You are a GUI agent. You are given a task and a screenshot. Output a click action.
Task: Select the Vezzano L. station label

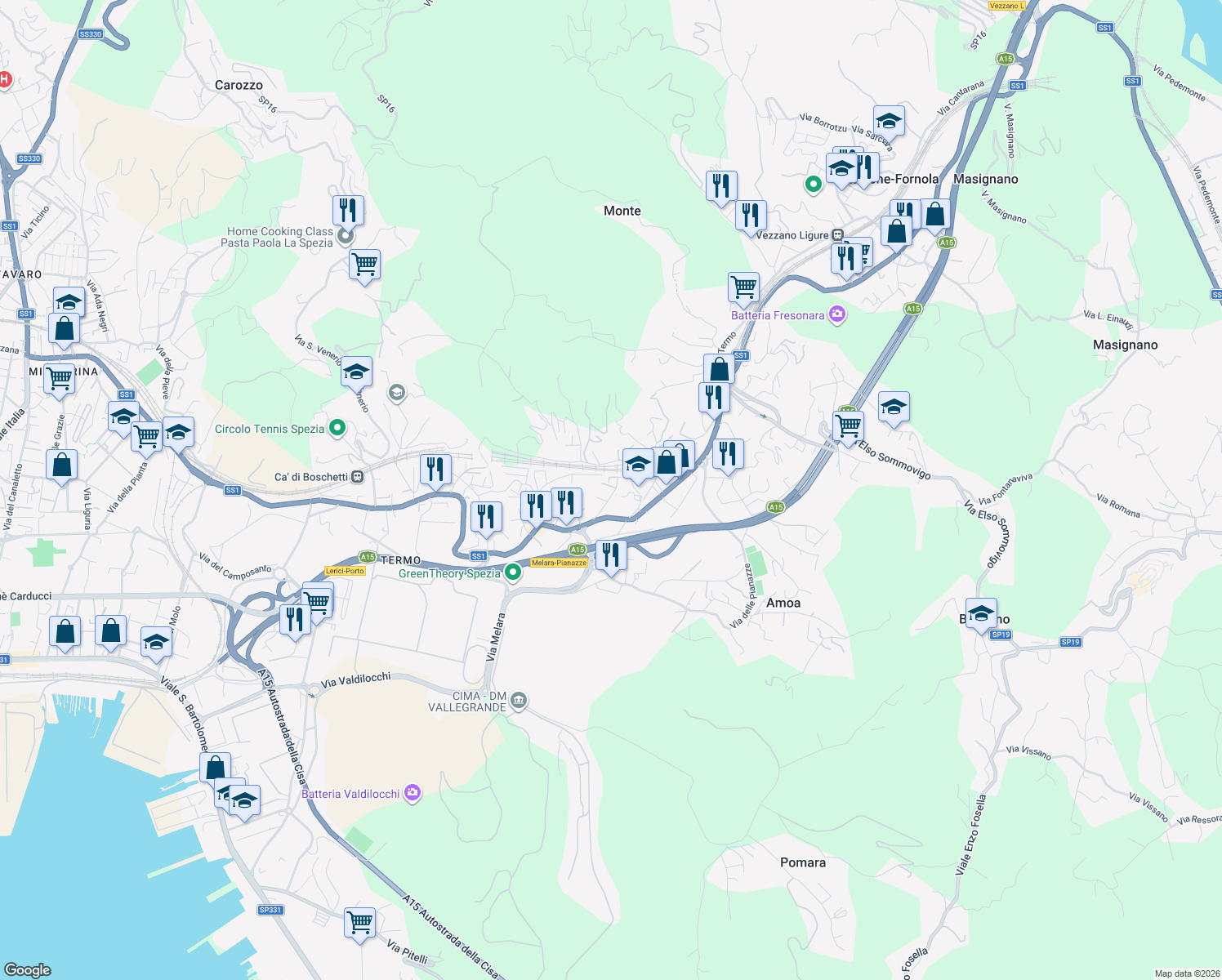[1006, 4]
